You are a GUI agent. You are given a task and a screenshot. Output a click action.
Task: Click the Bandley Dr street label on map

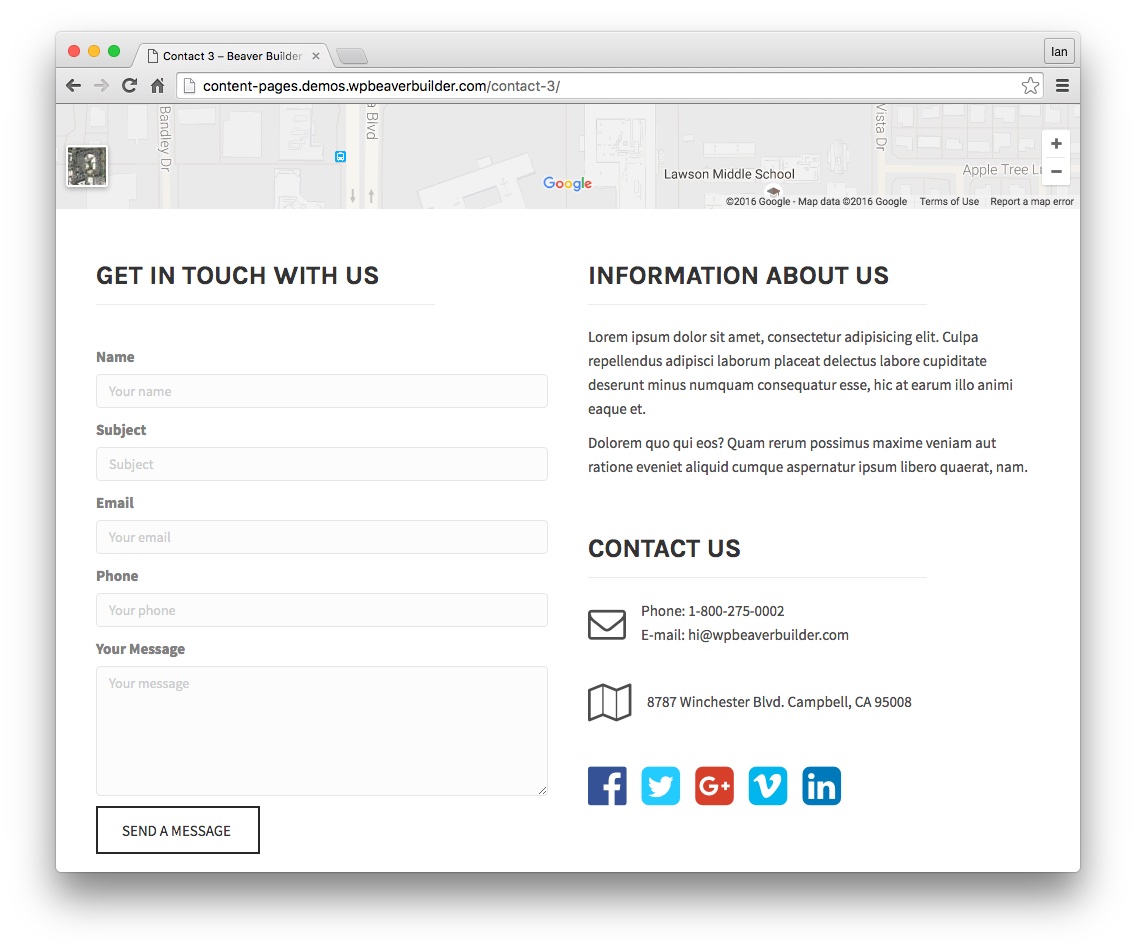coord(165,138)
